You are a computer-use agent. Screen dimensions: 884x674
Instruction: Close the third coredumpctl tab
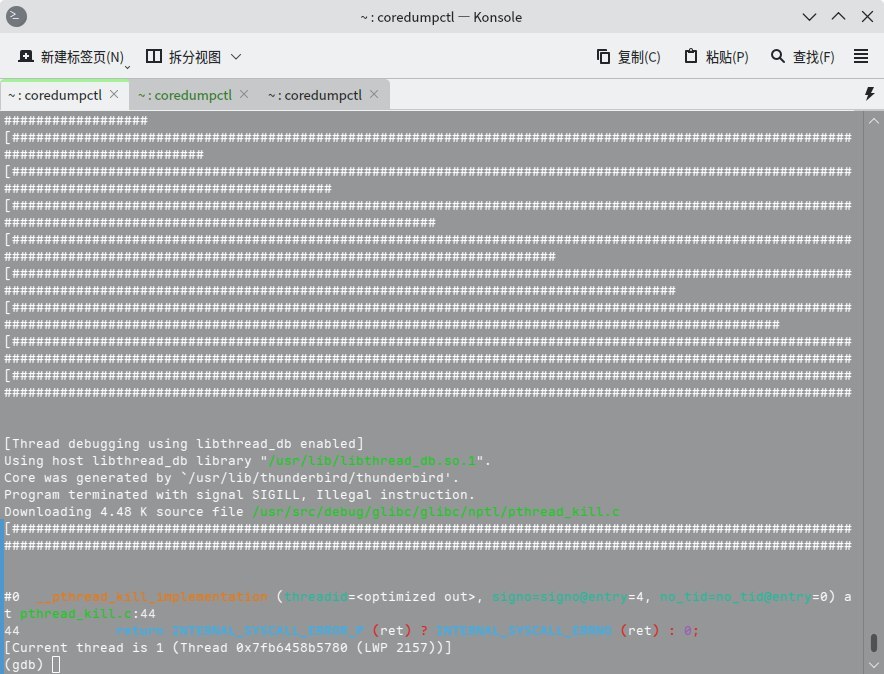click(x=374, y=95)
